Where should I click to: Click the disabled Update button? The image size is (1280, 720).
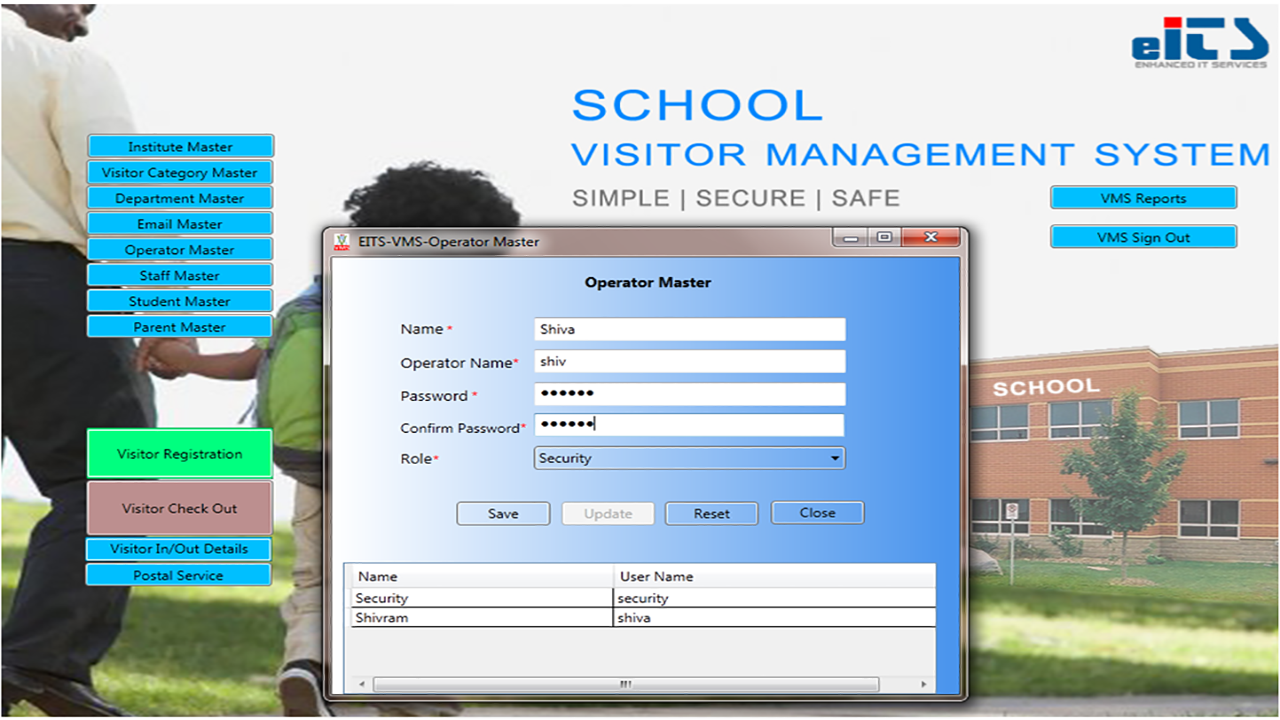(608, 514)
